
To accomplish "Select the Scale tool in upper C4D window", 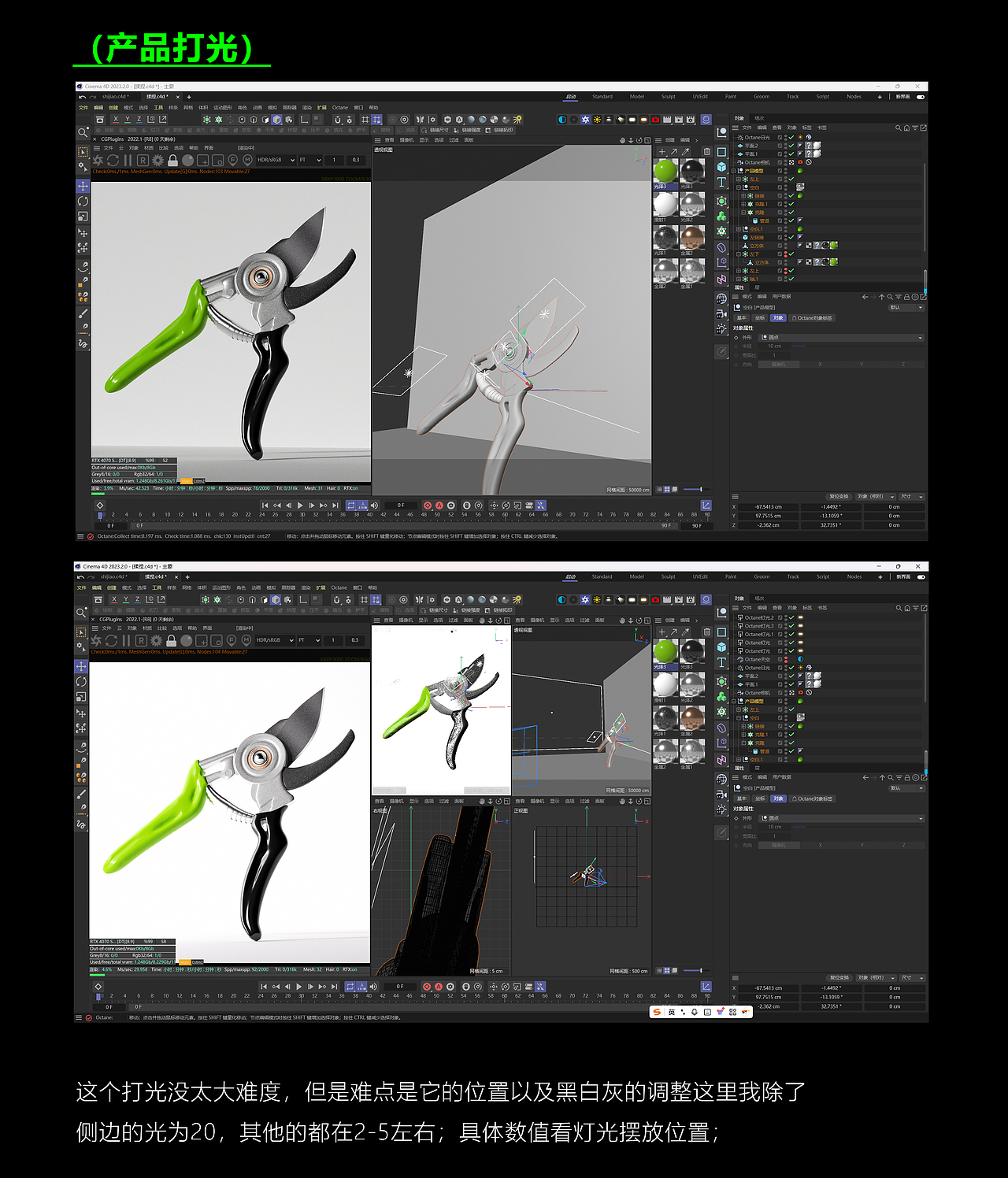I will 83,217.
